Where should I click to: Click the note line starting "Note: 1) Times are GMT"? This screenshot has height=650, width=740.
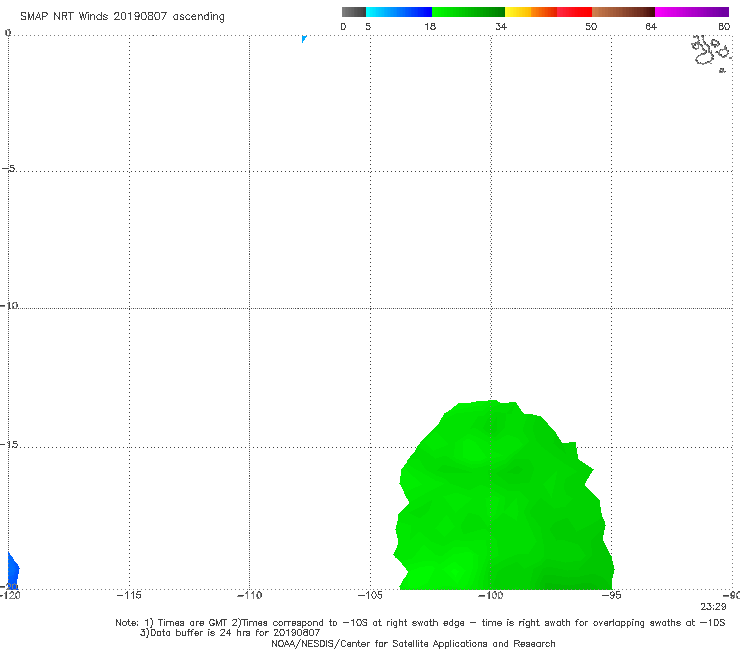click(x=420, y=623)
